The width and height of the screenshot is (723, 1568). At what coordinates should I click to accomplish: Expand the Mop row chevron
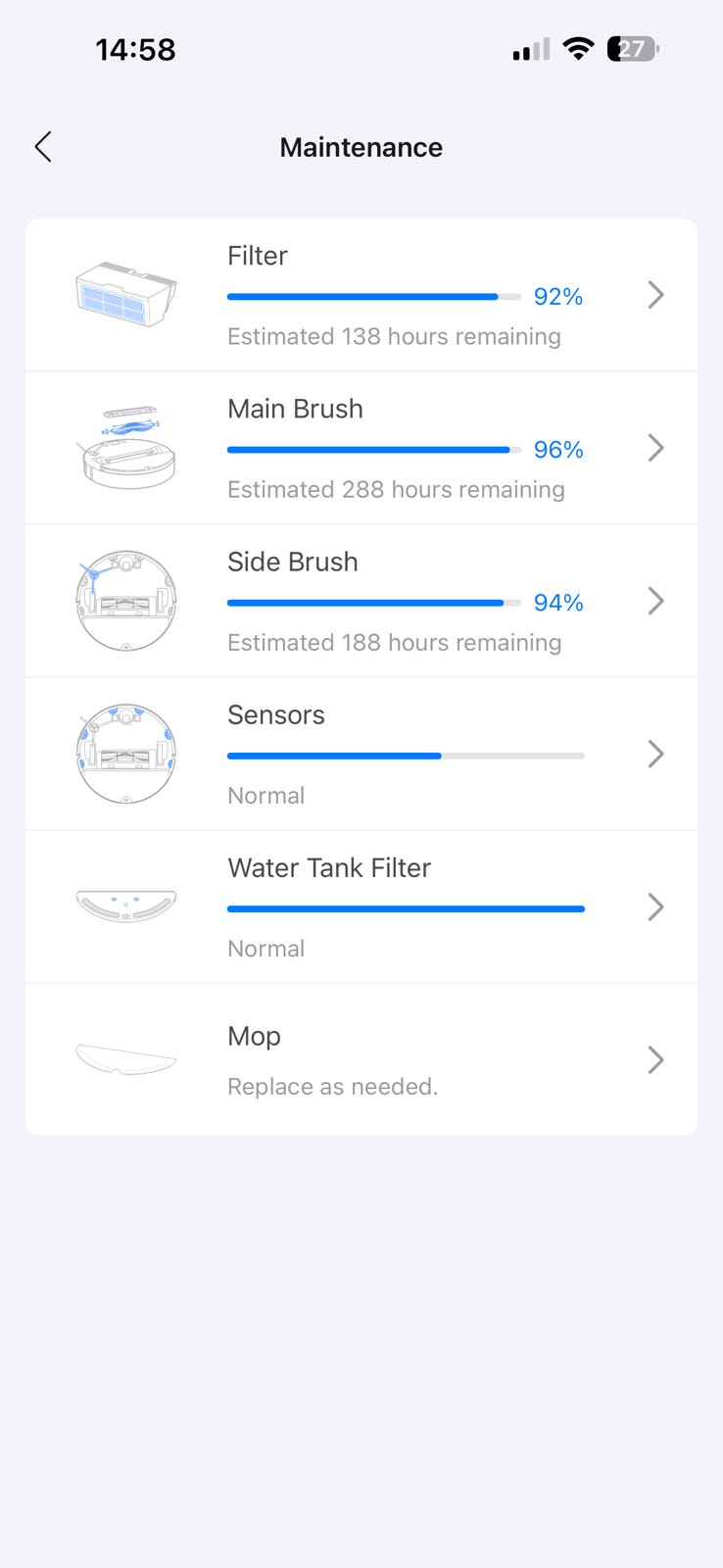point(655,1059)
